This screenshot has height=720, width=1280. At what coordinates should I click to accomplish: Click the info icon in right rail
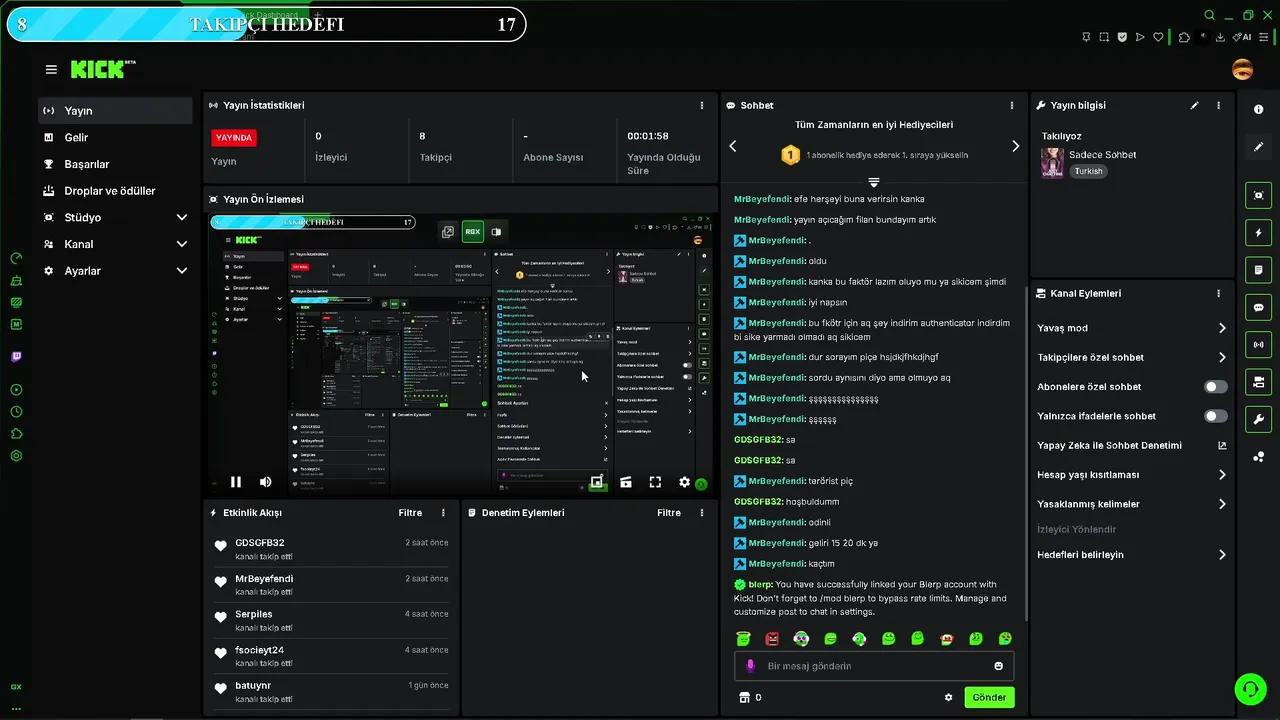[x=1259, y=109]
